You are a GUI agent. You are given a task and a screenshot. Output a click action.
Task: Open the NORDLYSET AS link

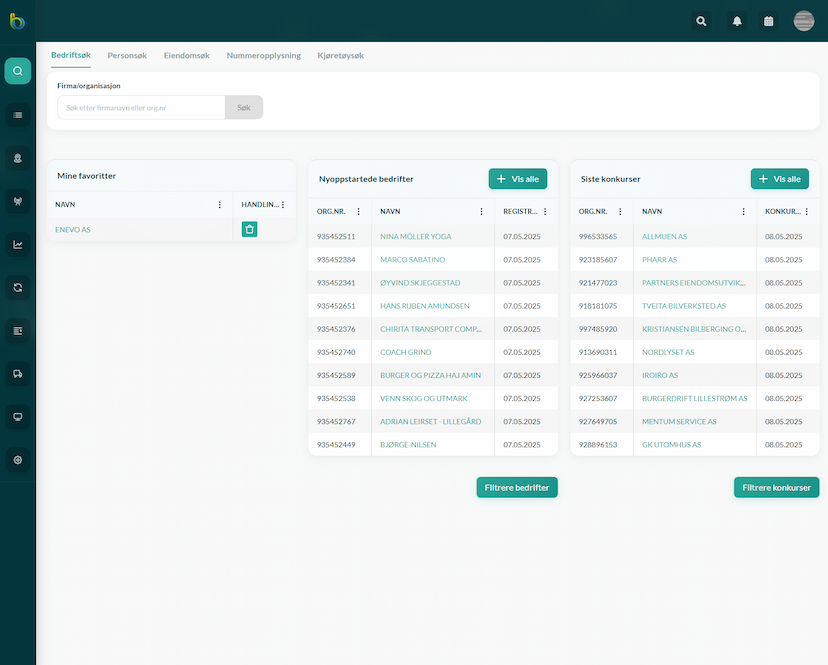668,352
